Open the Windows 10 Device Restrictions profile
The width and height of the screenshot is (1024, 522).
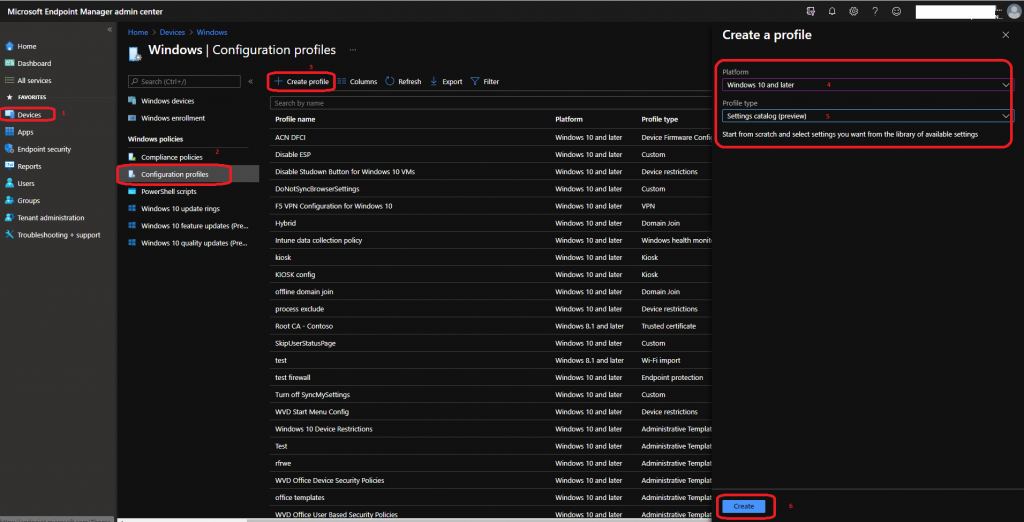pos(324,429)
